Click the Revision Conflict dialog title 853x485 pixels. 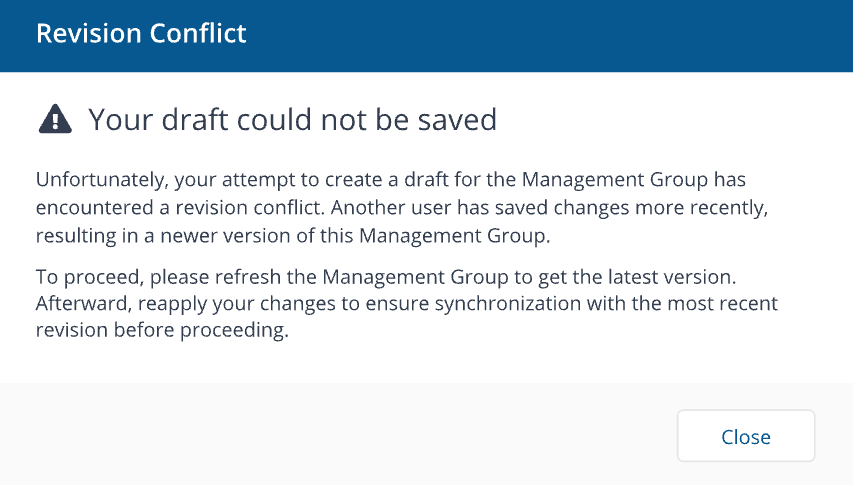[141, 33]
